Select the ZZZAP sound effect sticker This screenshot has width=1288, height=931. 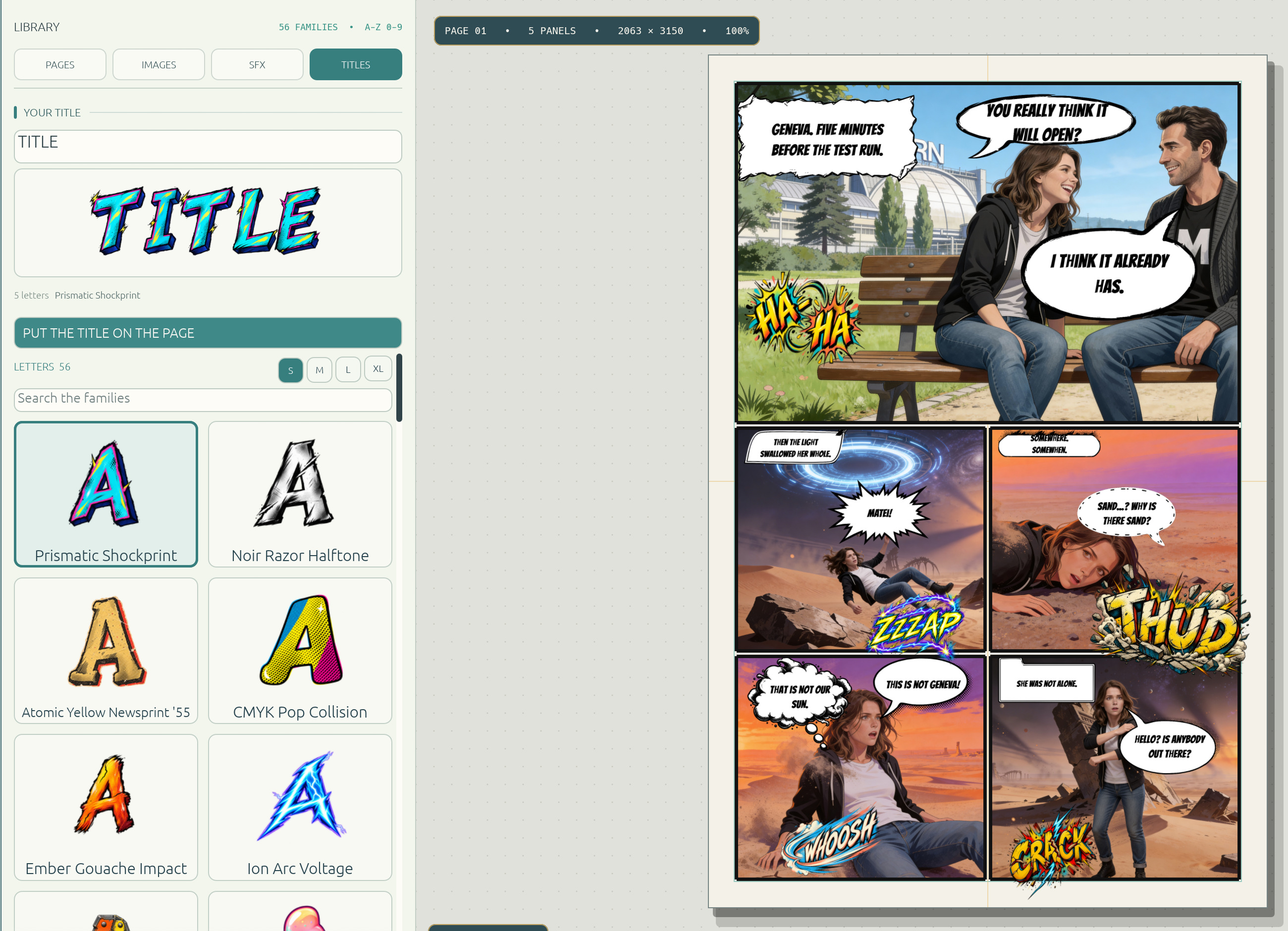(x=915, y=624)
